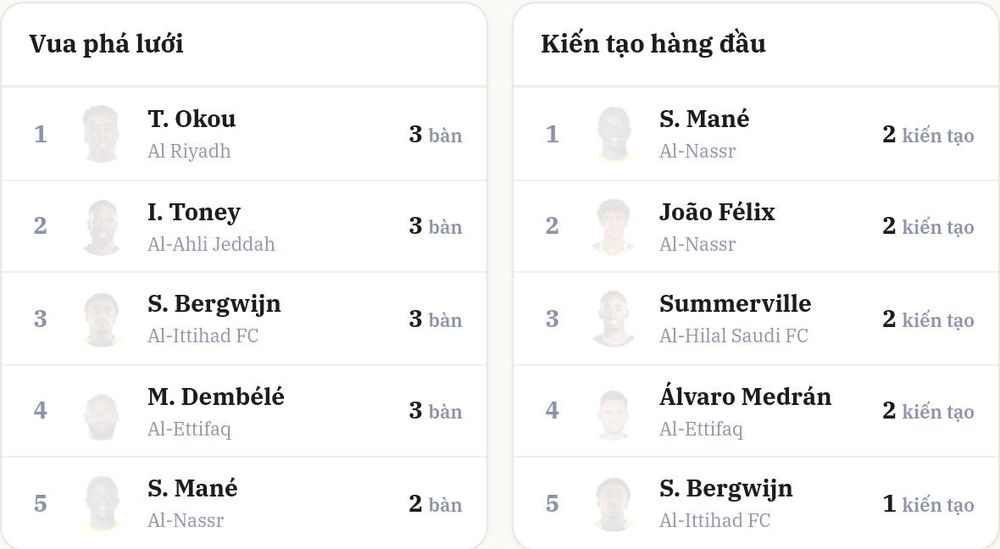Click João Félix's player avatar
The width and height of the screenshot is (1000, 549).
click(x=614, y=227)
